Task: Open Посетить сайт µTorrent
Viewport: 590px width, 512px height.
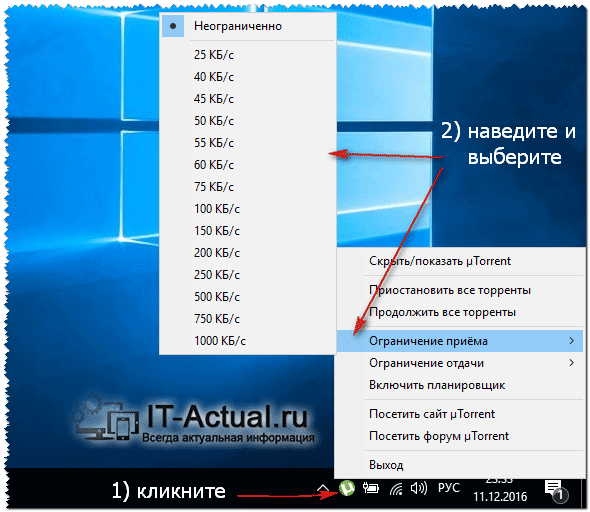Action: (x=460, y=414)
